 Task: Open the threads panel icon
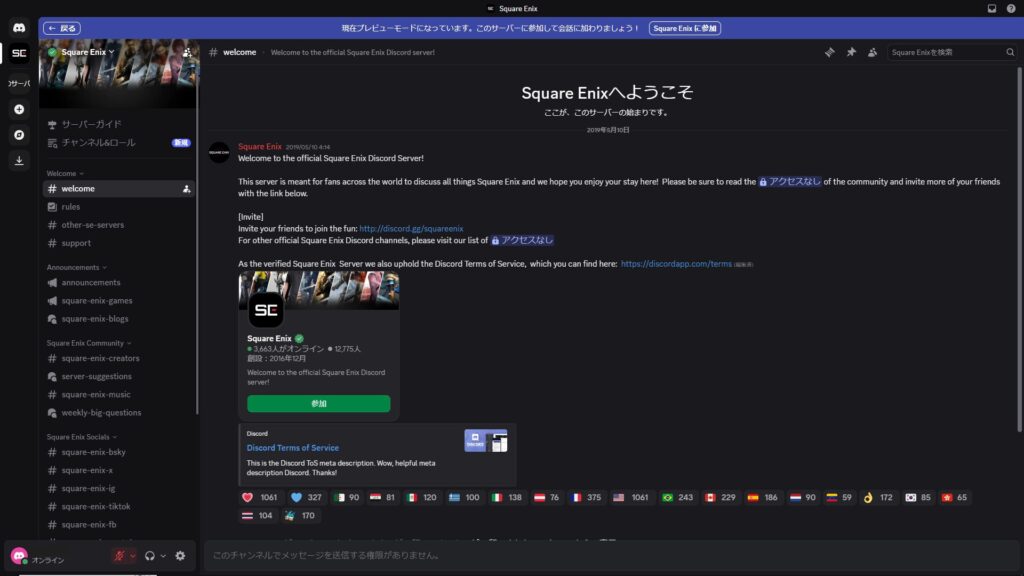829,52
